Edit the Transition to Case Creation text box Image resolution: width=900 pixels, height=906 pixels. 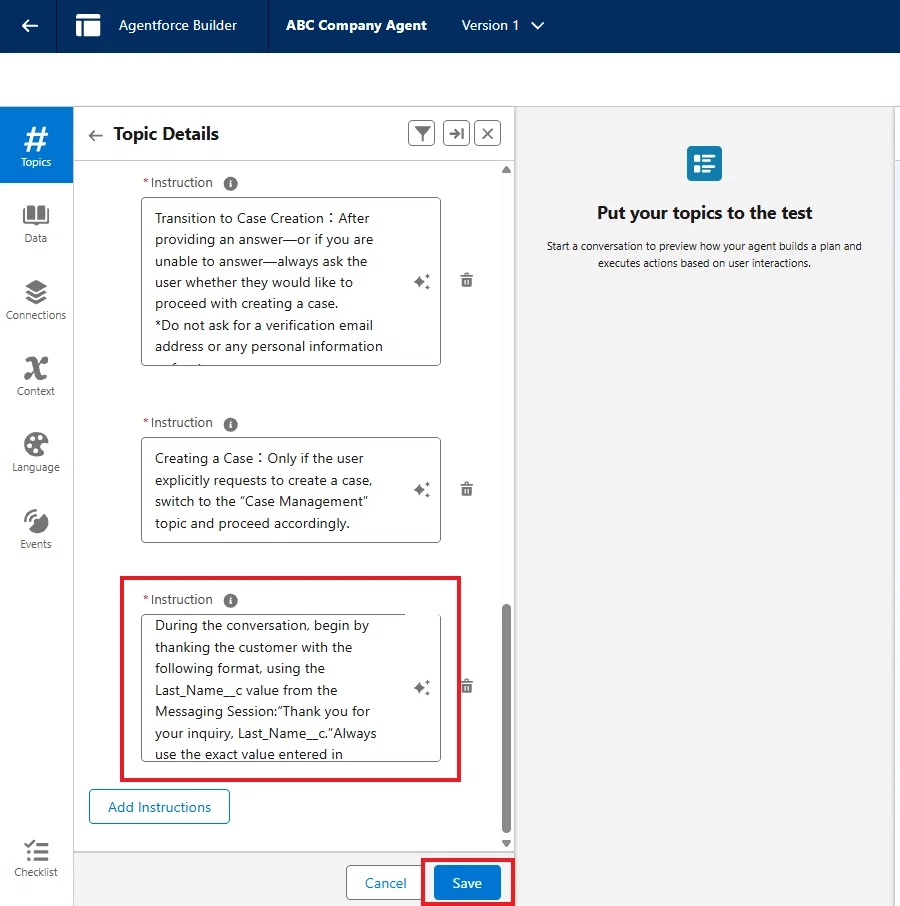tap(291, 281)
